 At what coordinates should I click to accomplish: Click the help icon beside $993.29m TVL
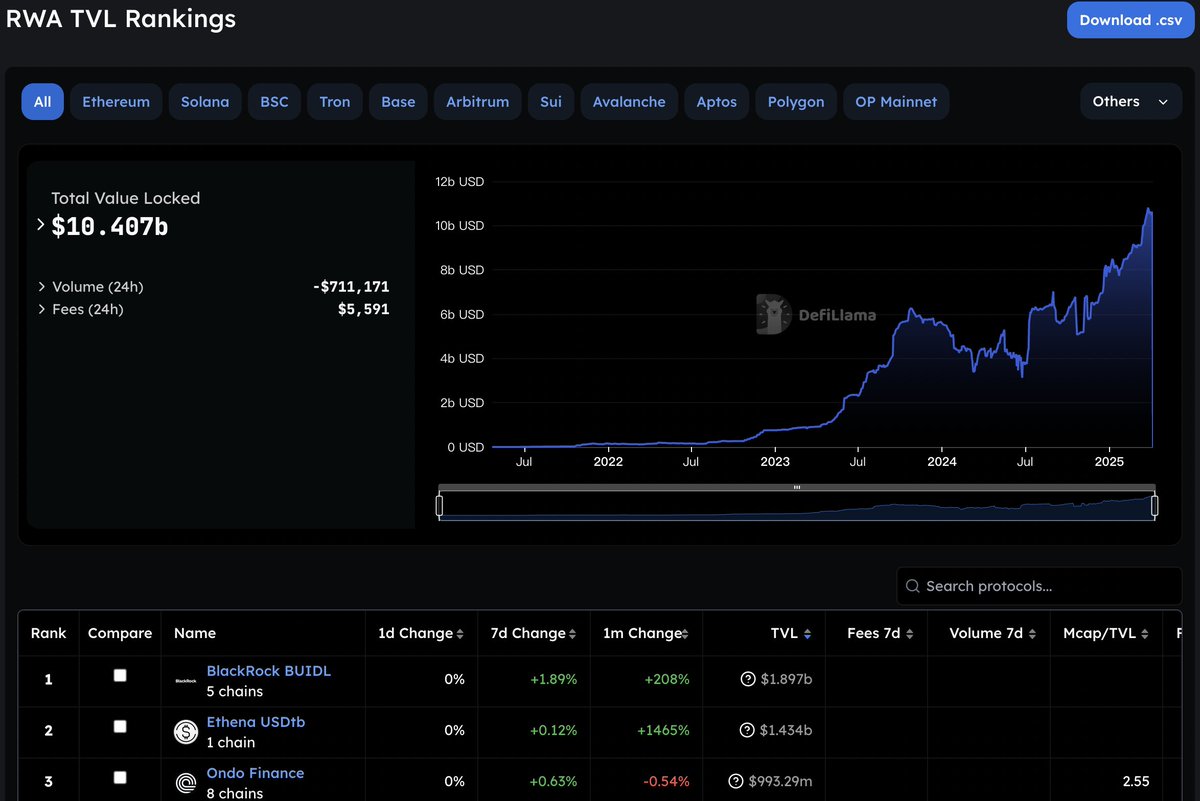click(737, 782)
